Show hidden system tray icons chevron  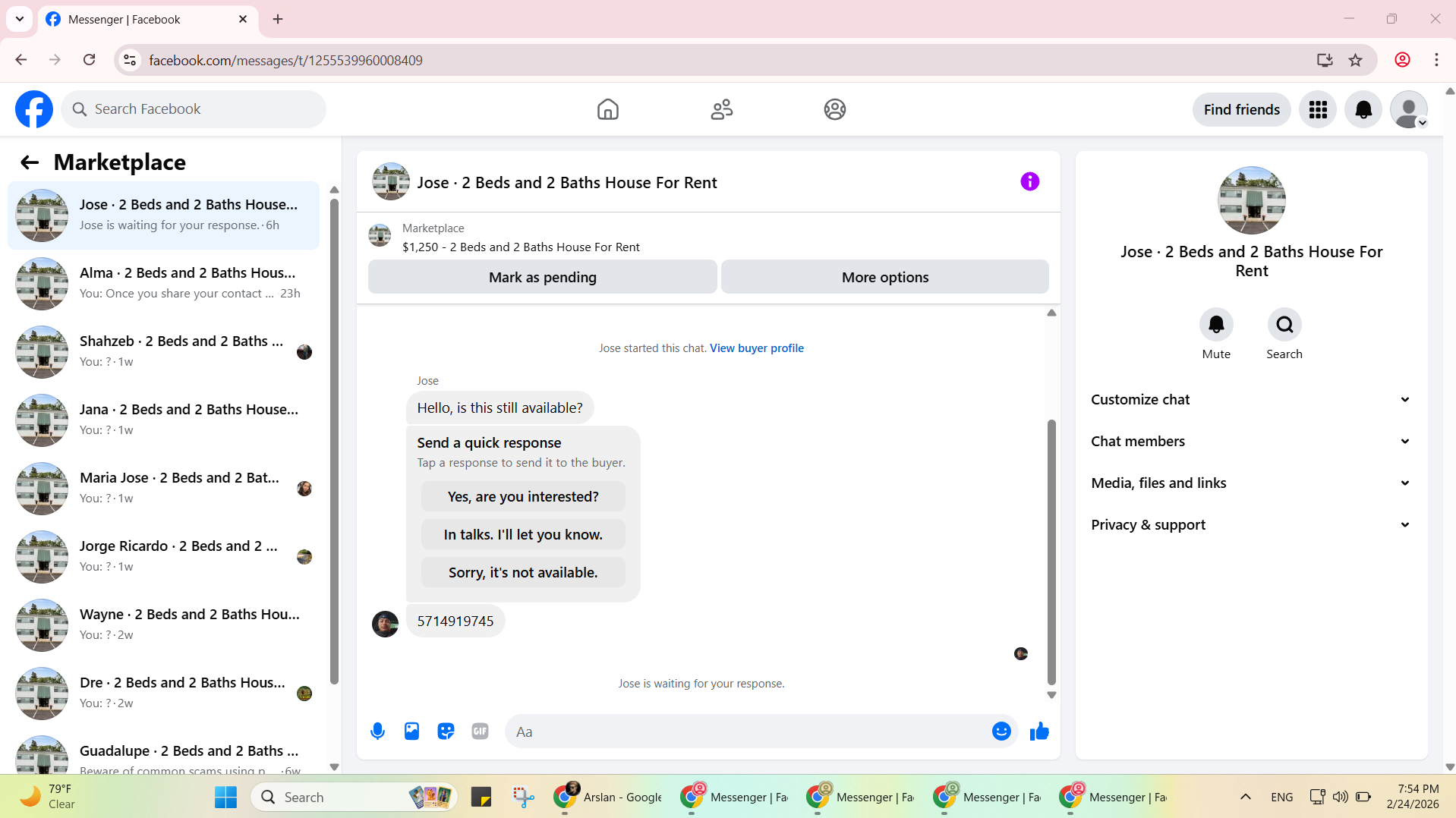[x=1245, y=797]
